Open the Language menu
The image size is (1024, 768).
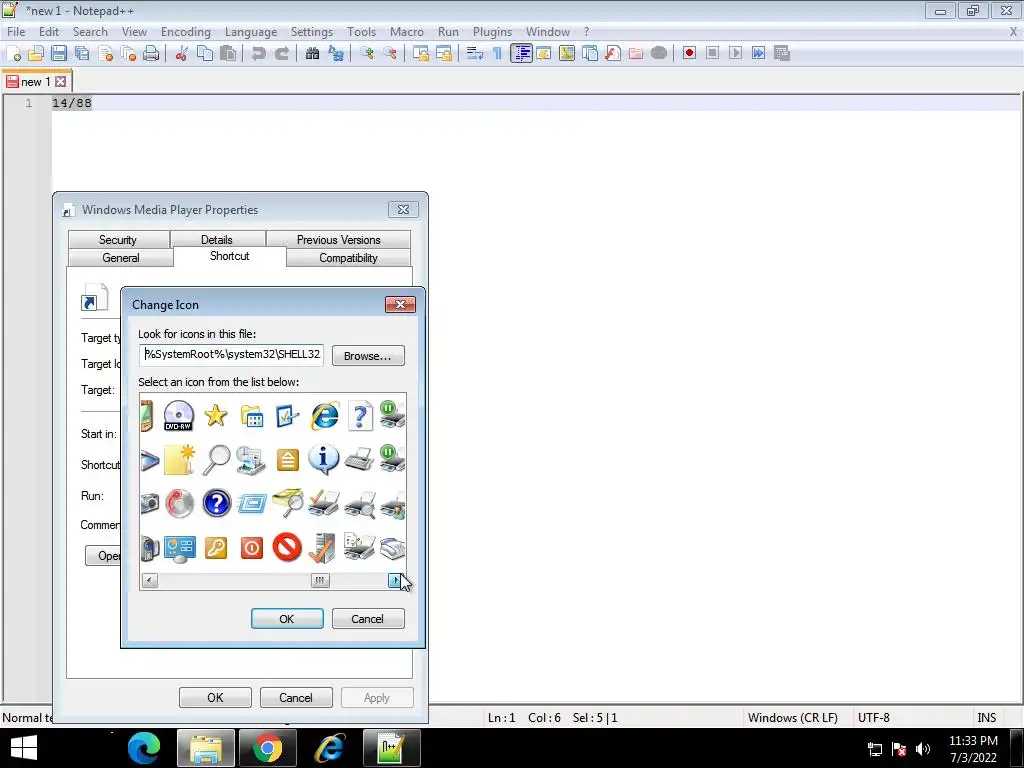point(251,31)
